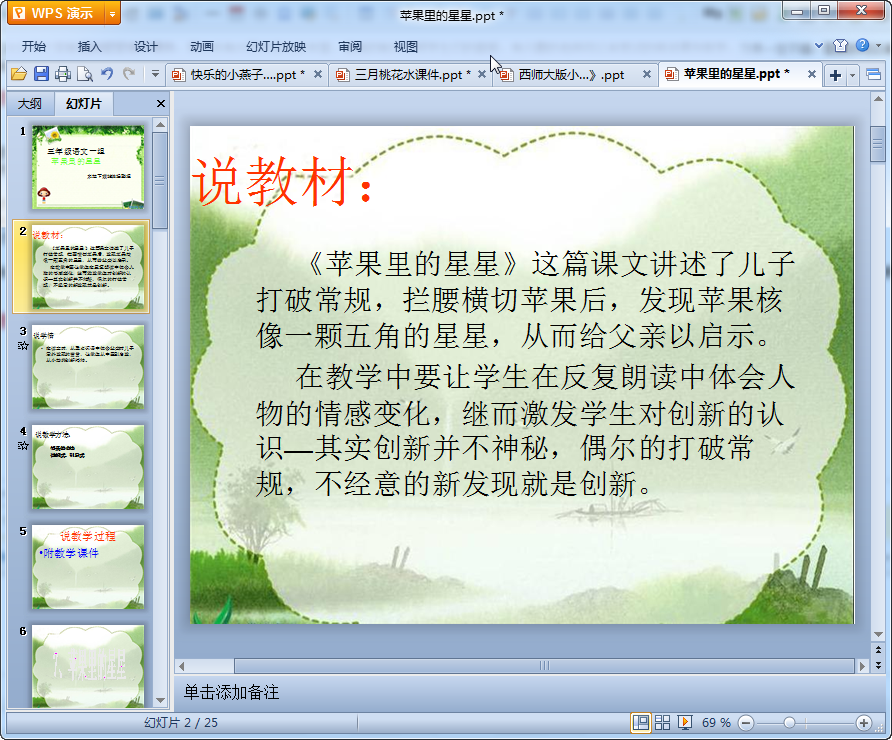This screenshot has width=892, height=740.
Task: Switch to Normal view icon
Action: [641, 723]
